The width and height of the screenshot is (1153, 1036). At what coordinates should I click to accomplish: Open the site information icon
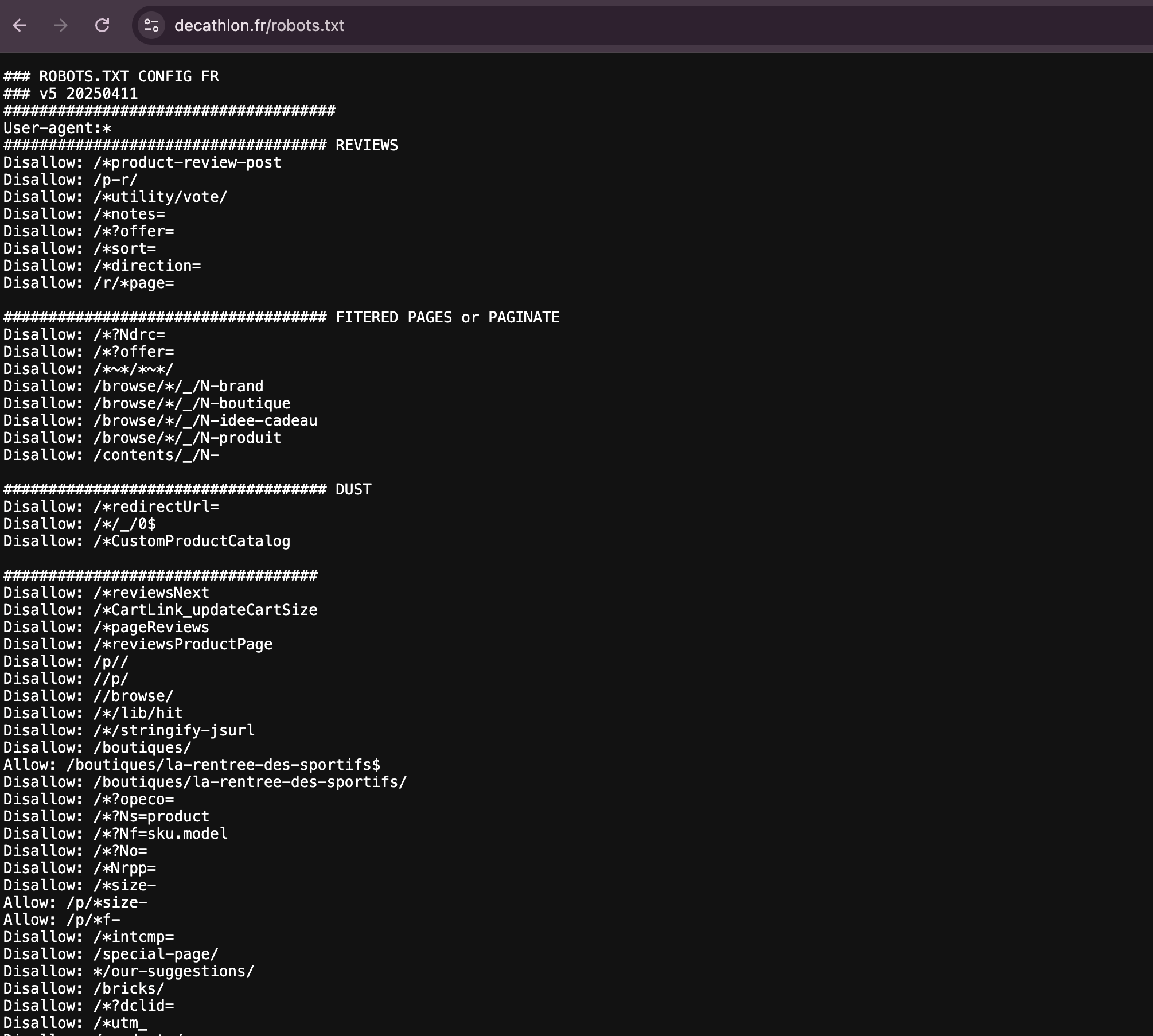pos(151,25)
